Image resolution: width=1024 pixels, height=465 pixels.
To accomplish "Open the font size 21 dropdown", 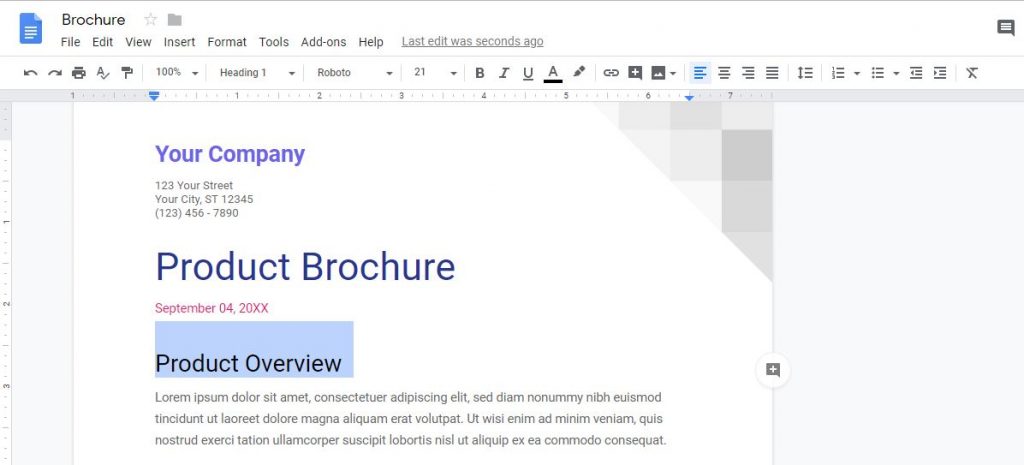I will click(x=435, y=72).
